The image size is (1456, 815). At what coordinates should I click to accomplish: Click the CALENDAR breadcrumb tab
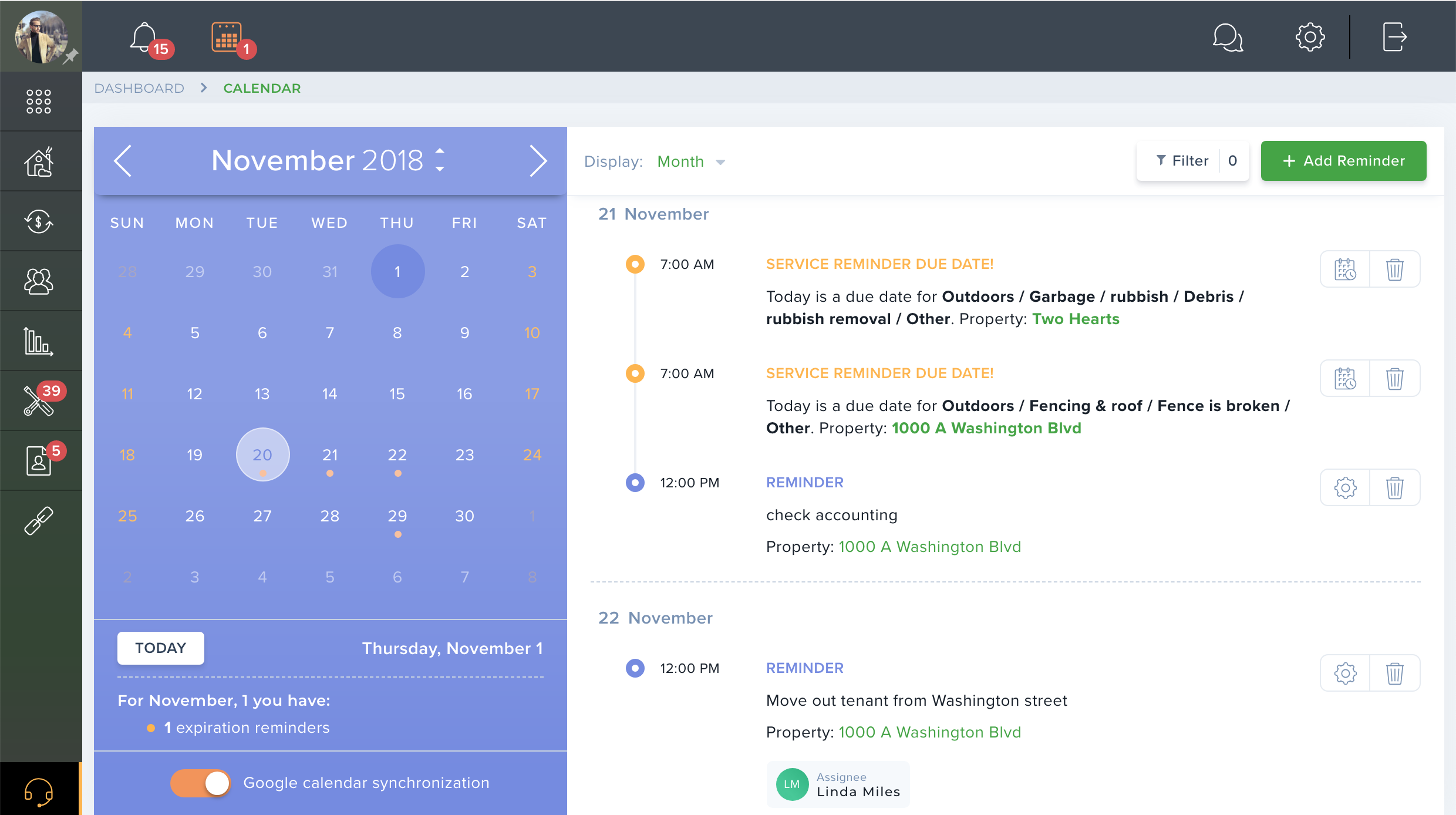(262, 89)
